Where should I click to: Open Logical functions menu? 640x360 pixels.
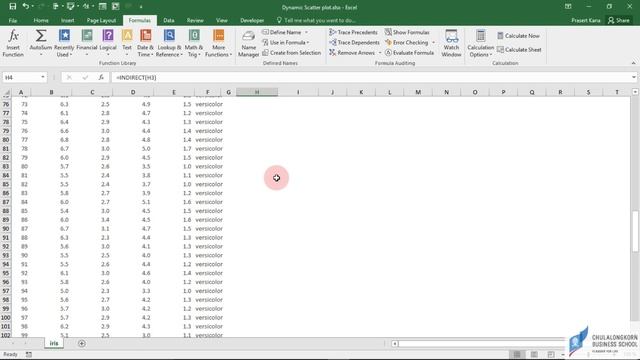pos(108,43)
